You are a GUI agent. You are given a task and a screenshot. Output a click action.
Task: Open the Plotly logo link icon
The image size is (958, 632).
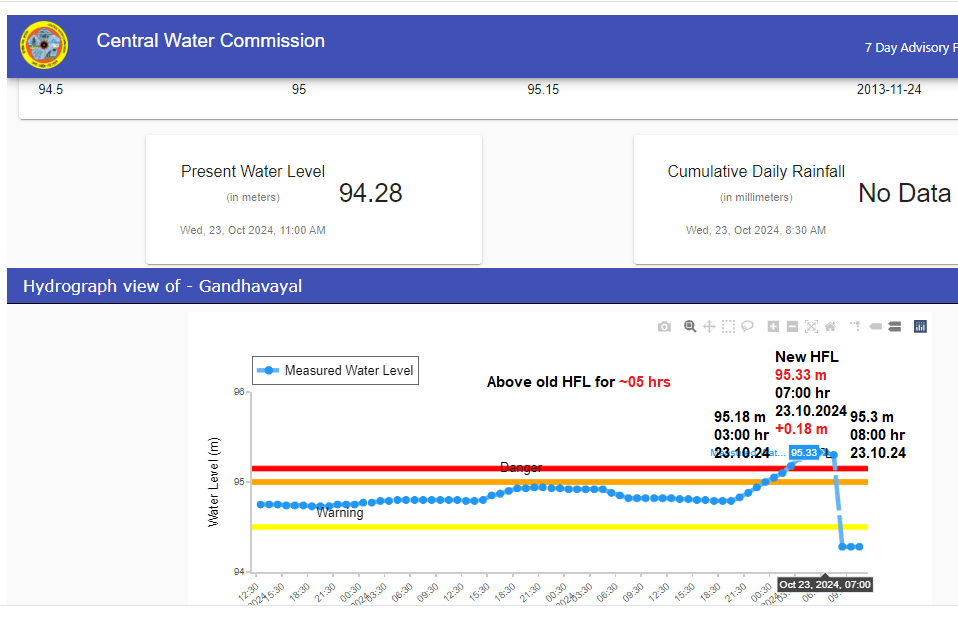920,326
